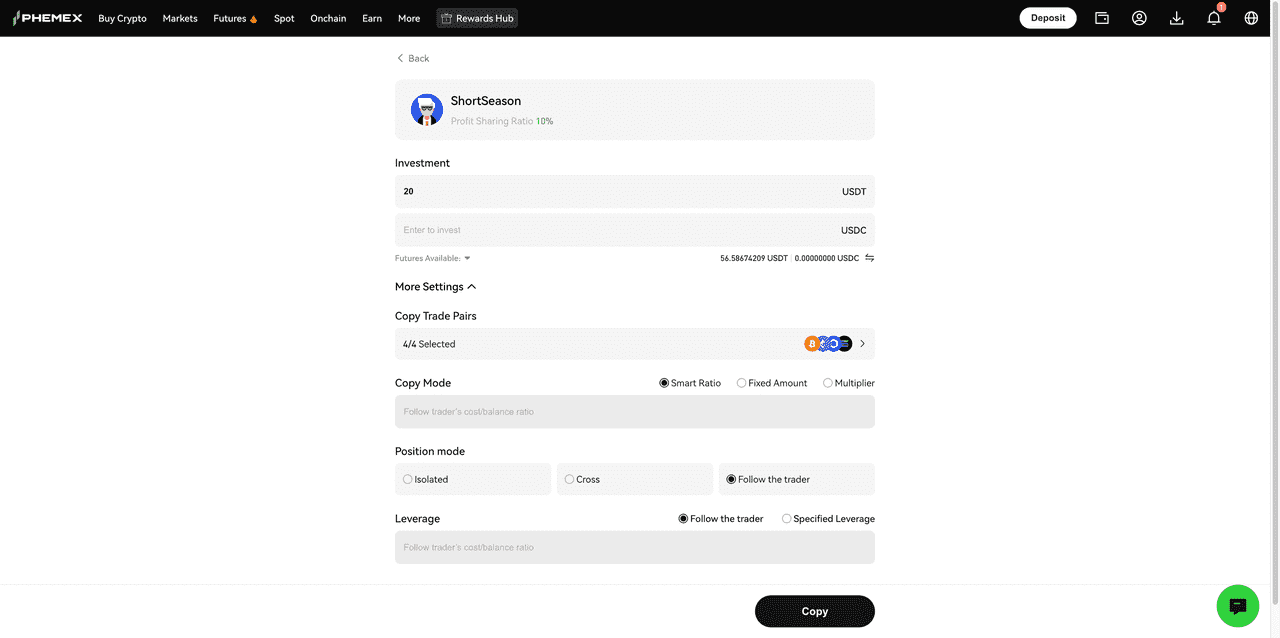Click the download app icon
Image resolution: width=1280 pixels, height=638 pixels.
click(x=1176, y=18)
